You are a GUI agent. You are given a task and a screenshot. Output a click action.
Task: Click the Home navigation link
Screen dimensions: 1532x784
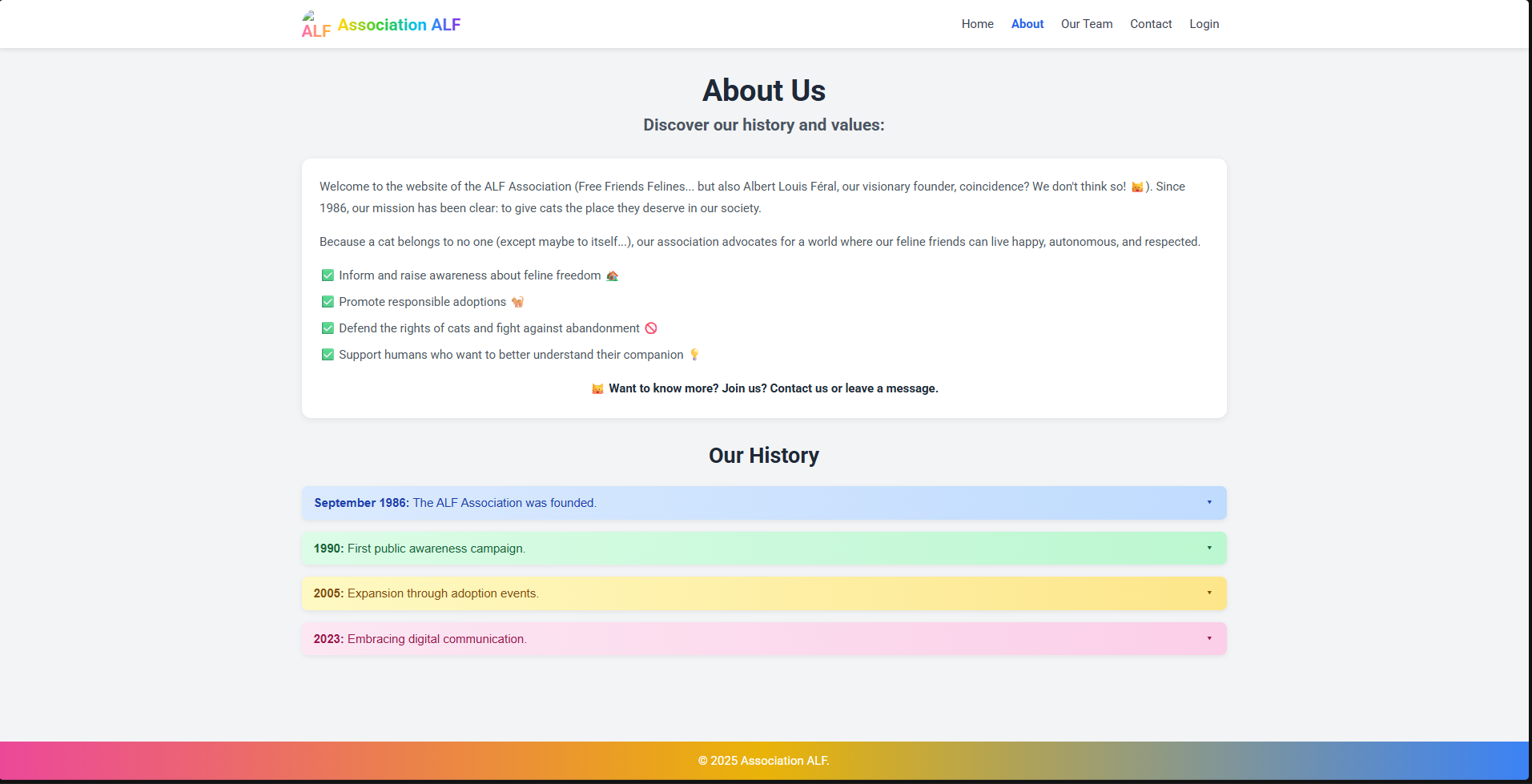point(977,24)
